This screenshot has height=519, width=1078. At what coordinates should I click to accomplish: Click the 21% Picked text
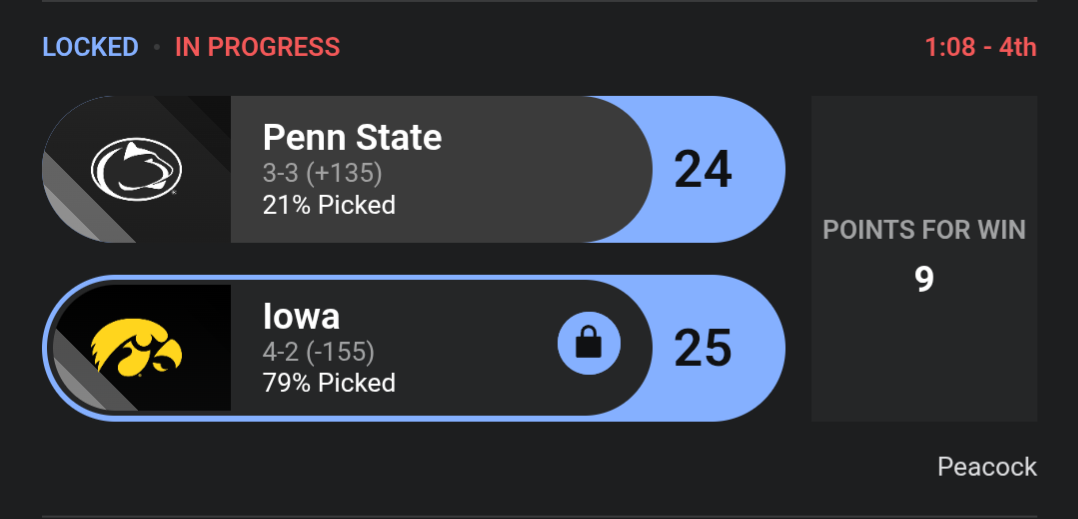329,205
